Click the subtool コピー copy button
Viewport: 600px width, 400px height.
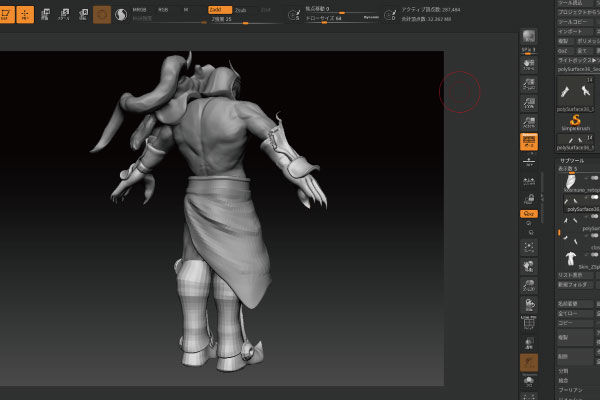pos(575,323)
